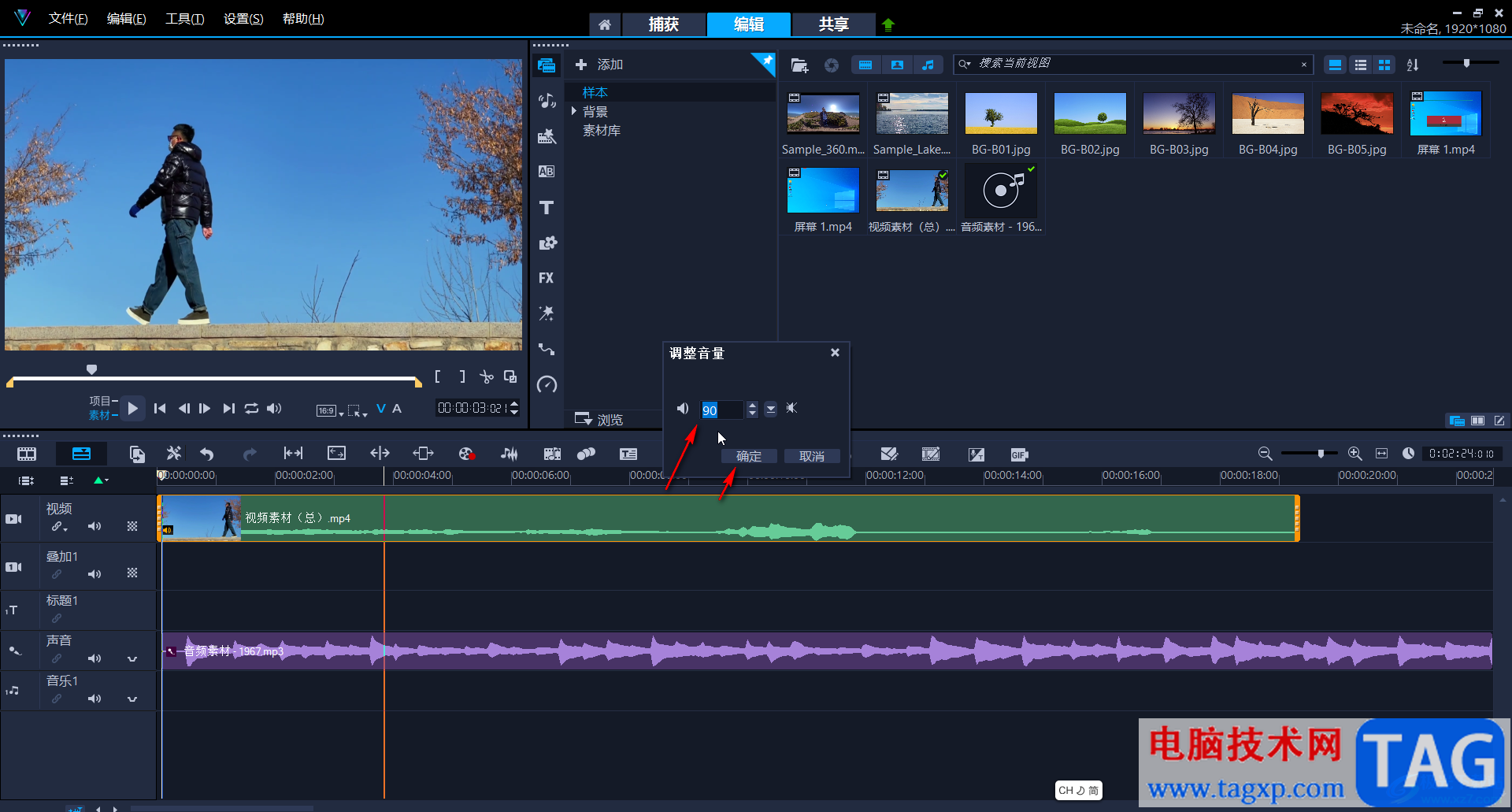
Task: Open the volume slider dropdown in dialog
Action: click(771, 409)
